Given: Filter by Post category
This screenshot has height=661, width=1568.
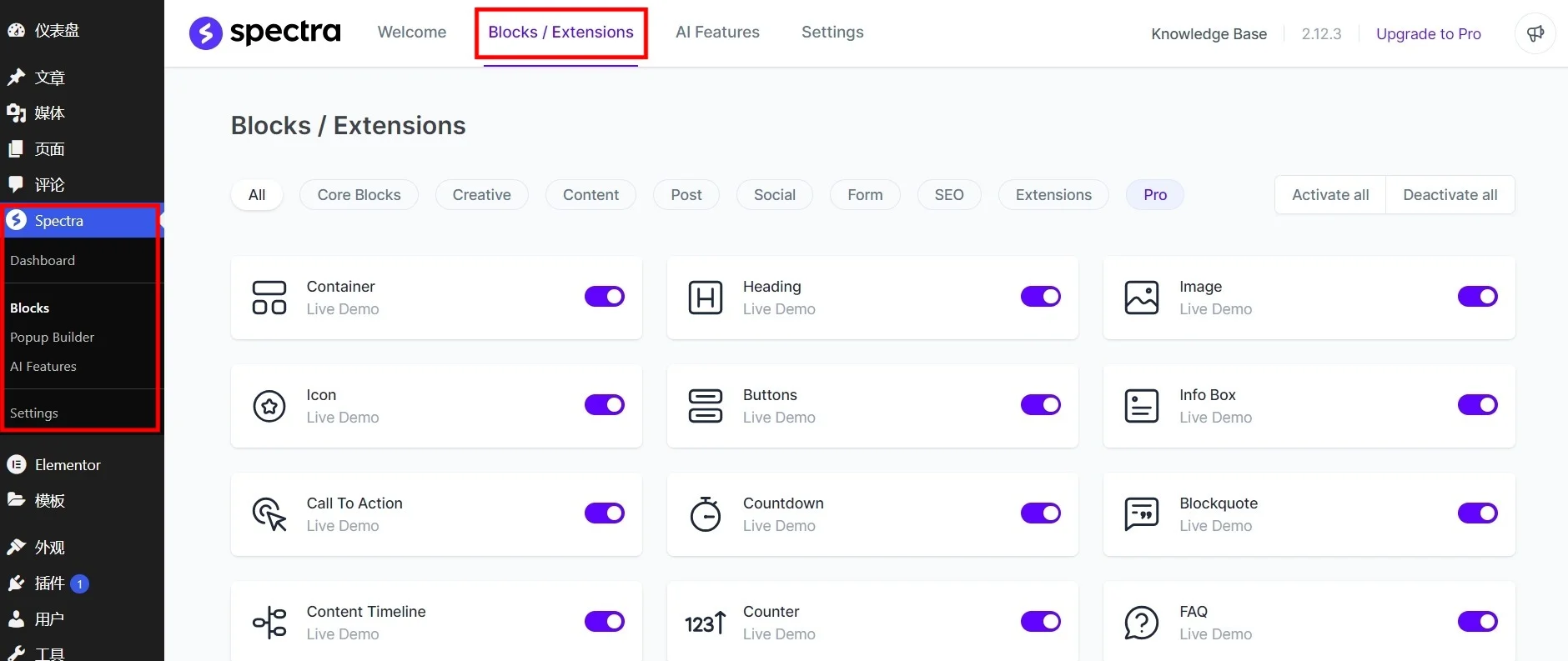Looking at the screenshot, I should (686, 195).
